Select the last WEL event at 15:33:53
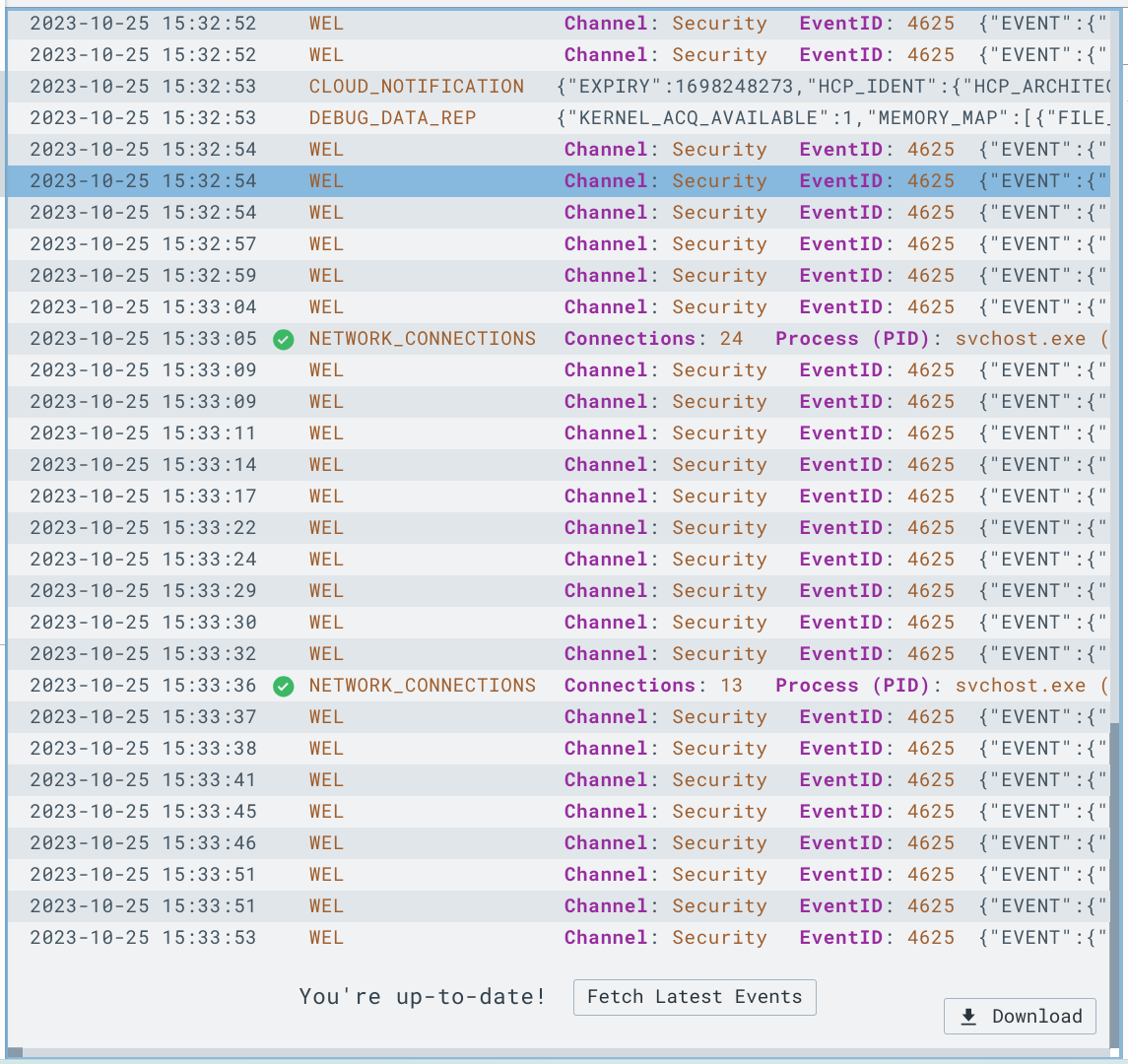 559,938
